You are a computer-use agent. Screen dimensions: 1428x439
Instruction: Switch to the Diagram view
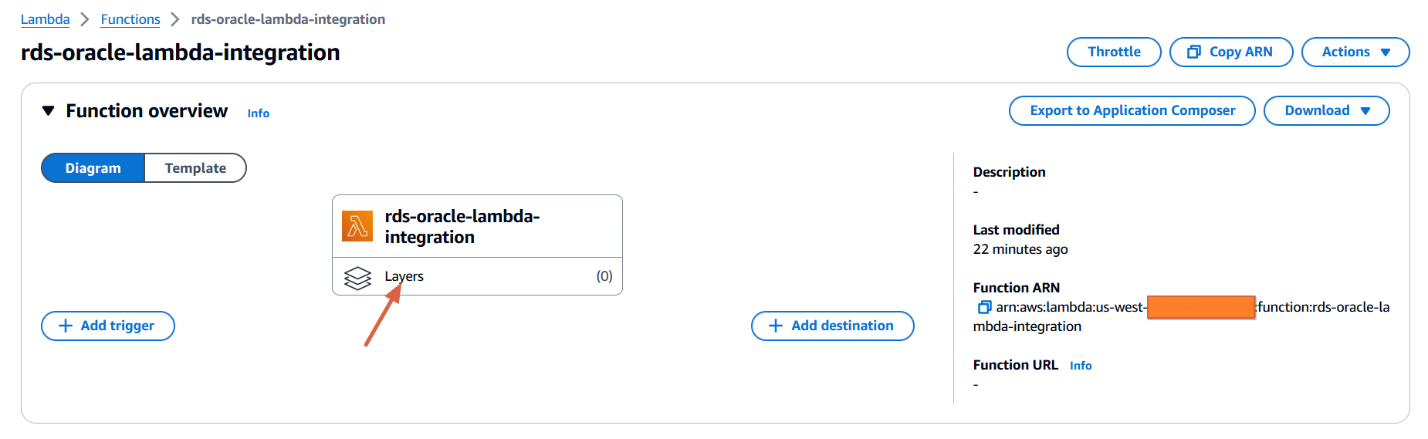click(x=93, y=168)
